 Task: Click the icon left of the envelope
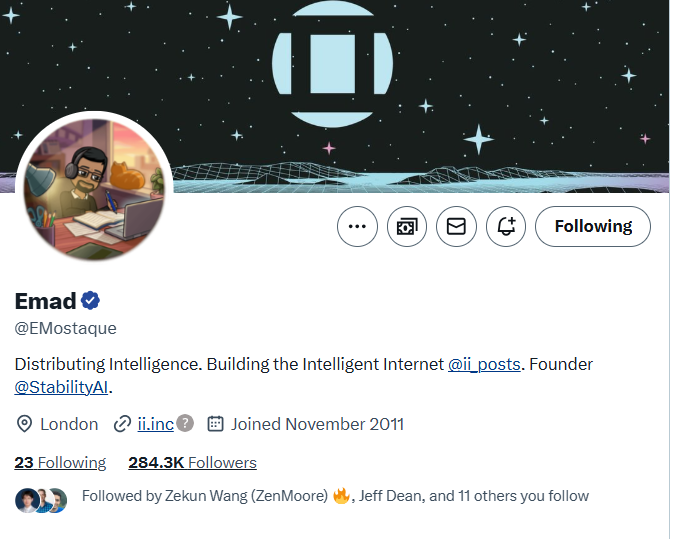click(x=407, y=227)
